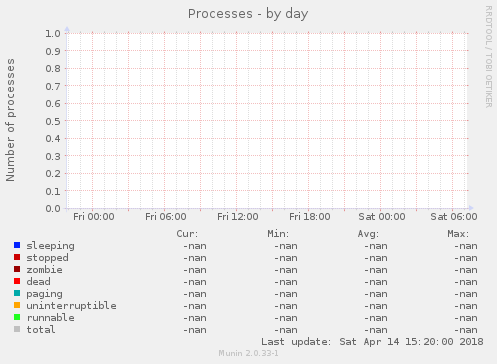Click the bright red dead legend swatch

pyautogui.click(x=17, y=281)
